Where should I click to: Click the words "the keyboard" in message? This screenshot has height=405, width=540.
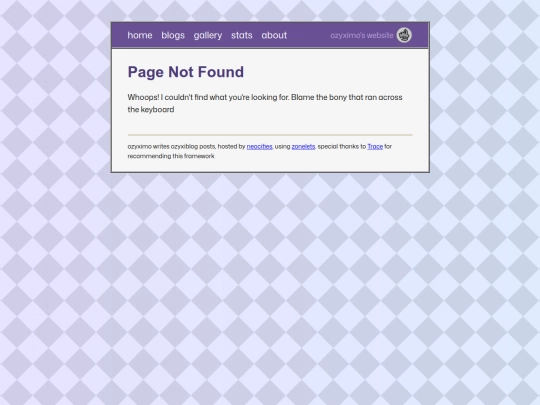click(x=151, y=110)
